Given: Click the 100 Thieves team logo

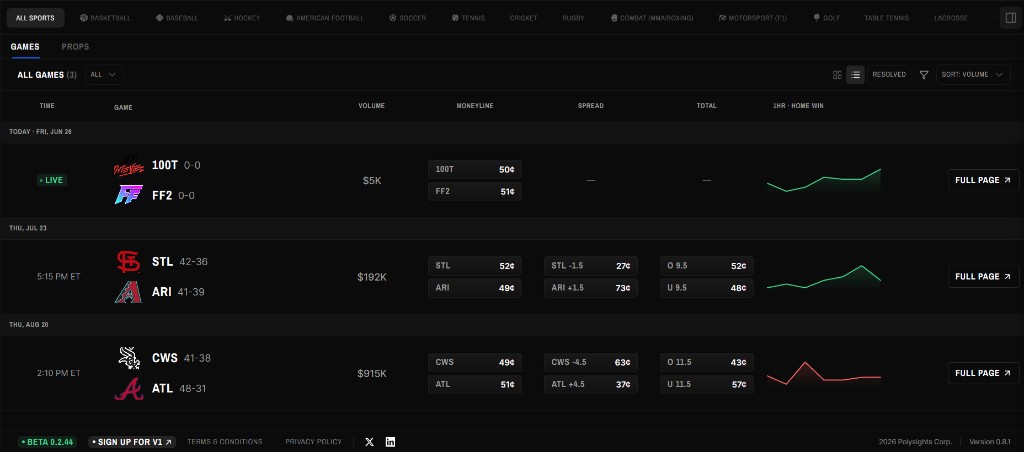Looking at the screenshot, I should (x=129, y=166).
